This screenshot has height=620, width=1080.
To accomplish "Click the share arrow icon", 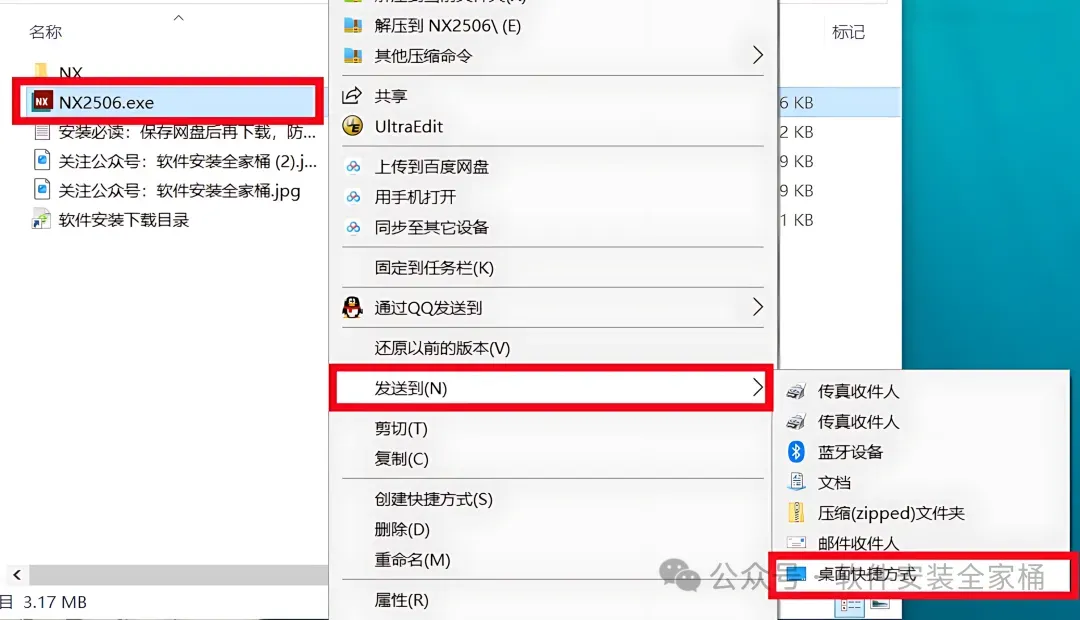I will tap(353, 96).
